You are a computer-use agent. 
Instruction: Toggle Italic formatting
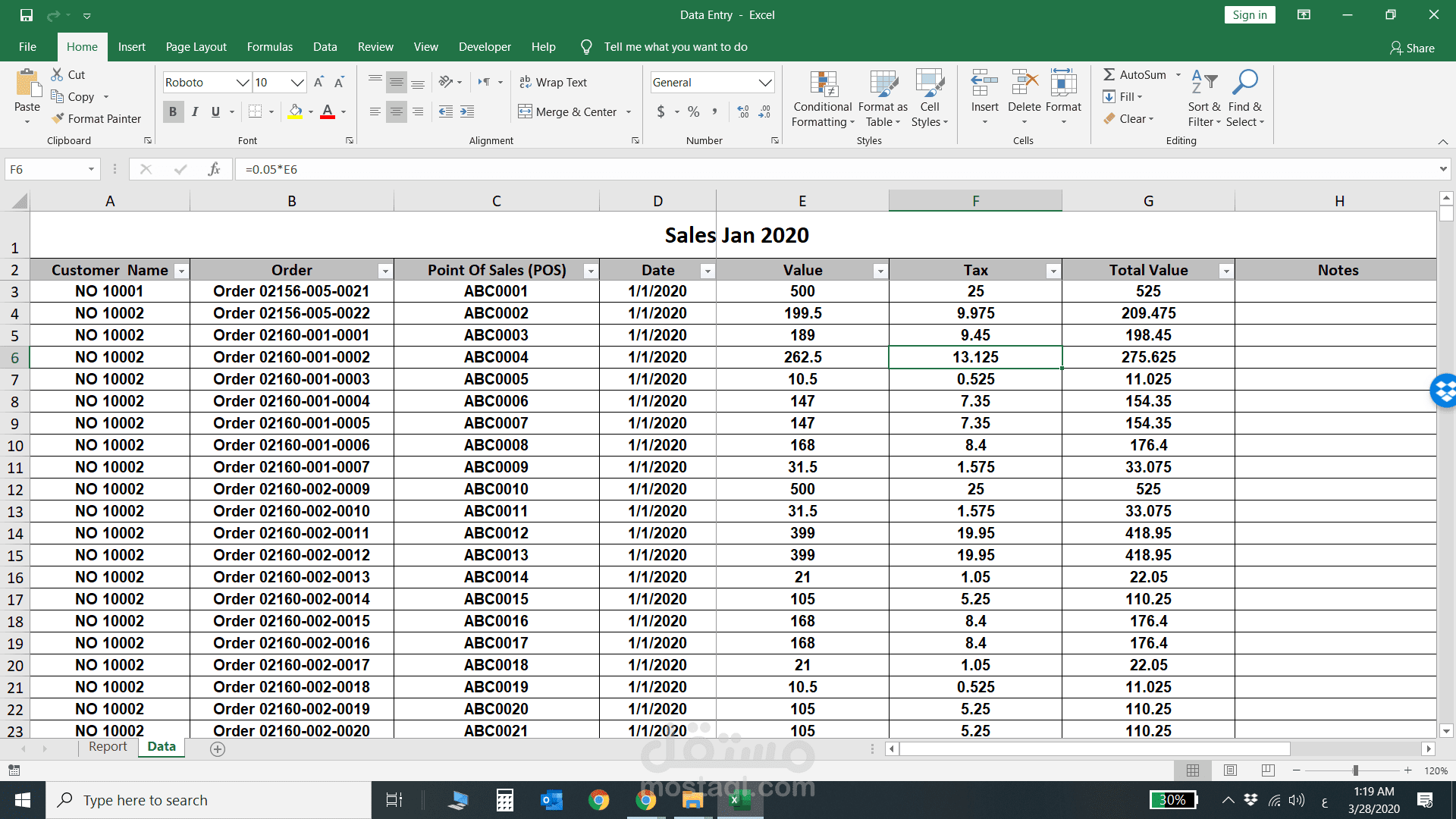pyautogui.click(x=195, y=111)
